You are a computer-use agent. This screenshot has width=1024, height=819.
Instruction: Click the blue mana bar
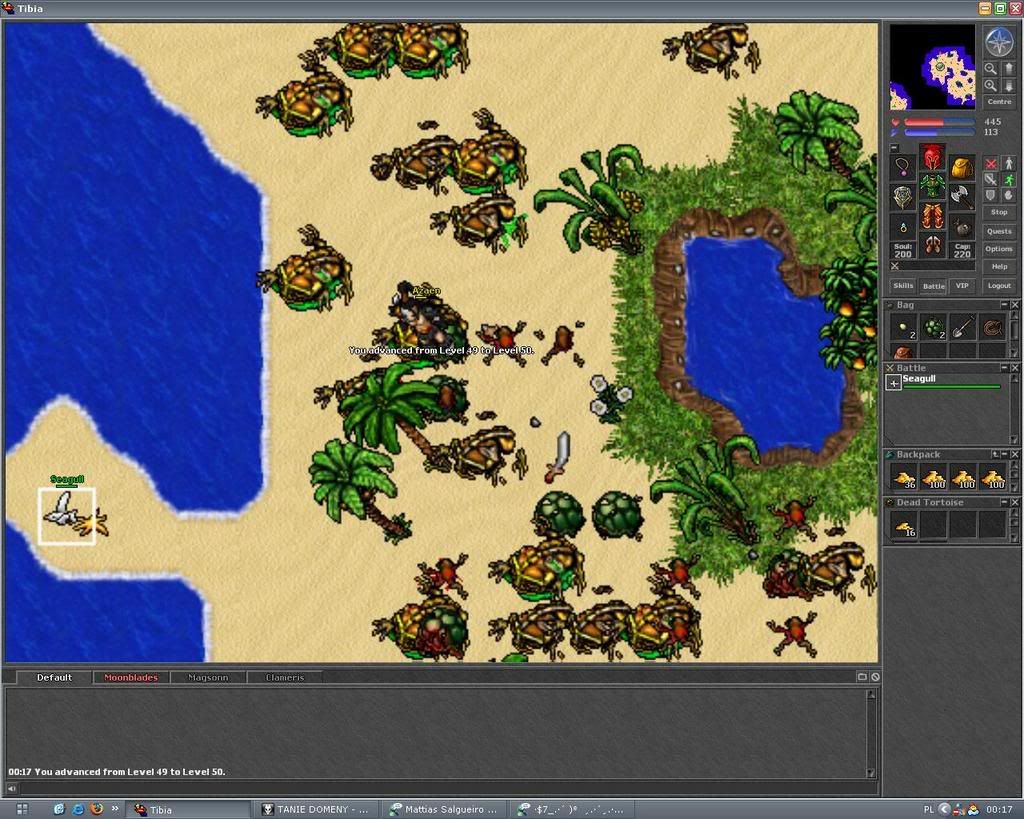[x=939, y=133]
